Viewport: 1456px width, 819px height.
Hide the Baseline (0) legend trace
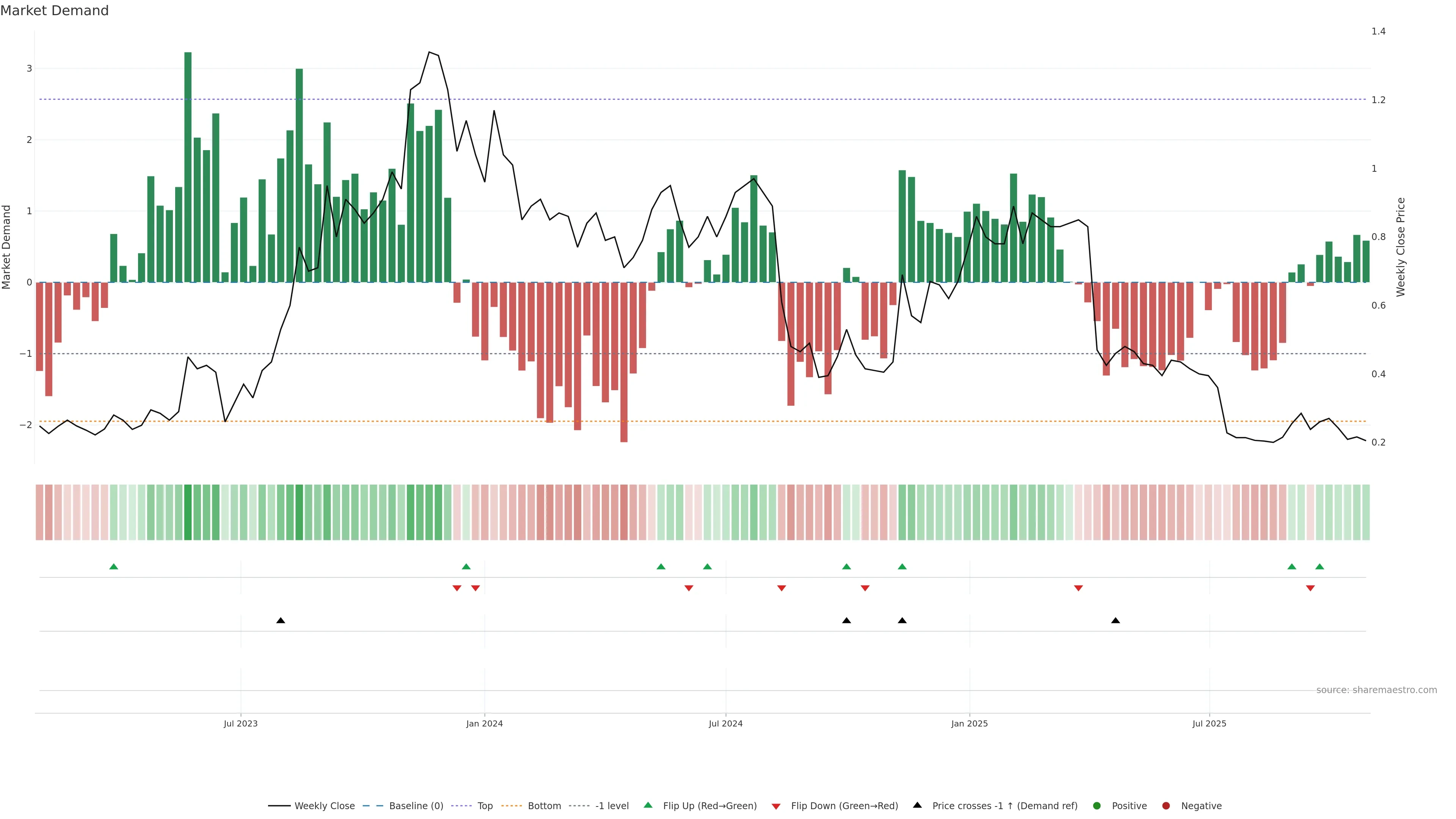(x=416, y=805)
